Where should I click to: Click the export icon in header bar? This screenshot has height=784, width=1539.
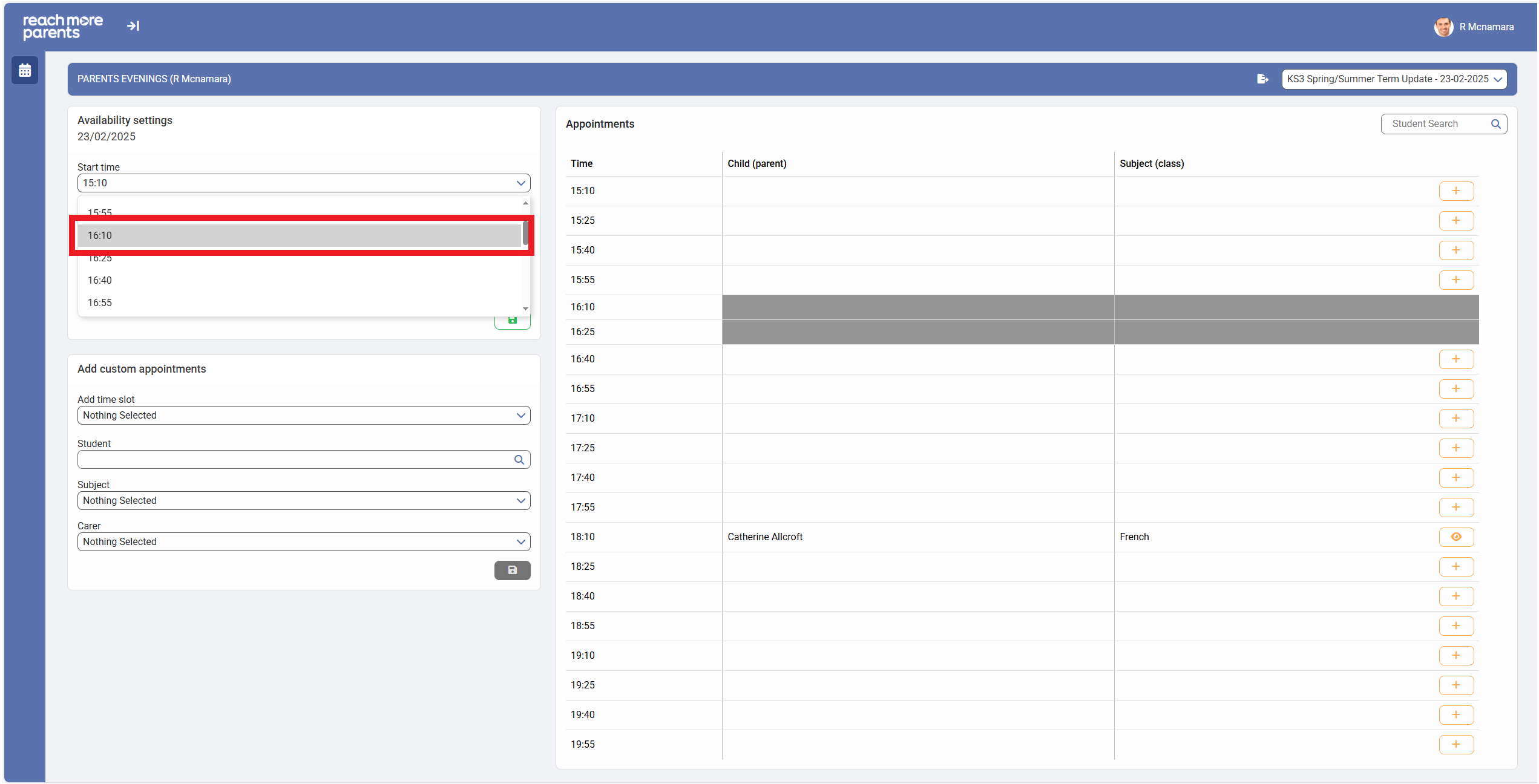[1262, 79]
